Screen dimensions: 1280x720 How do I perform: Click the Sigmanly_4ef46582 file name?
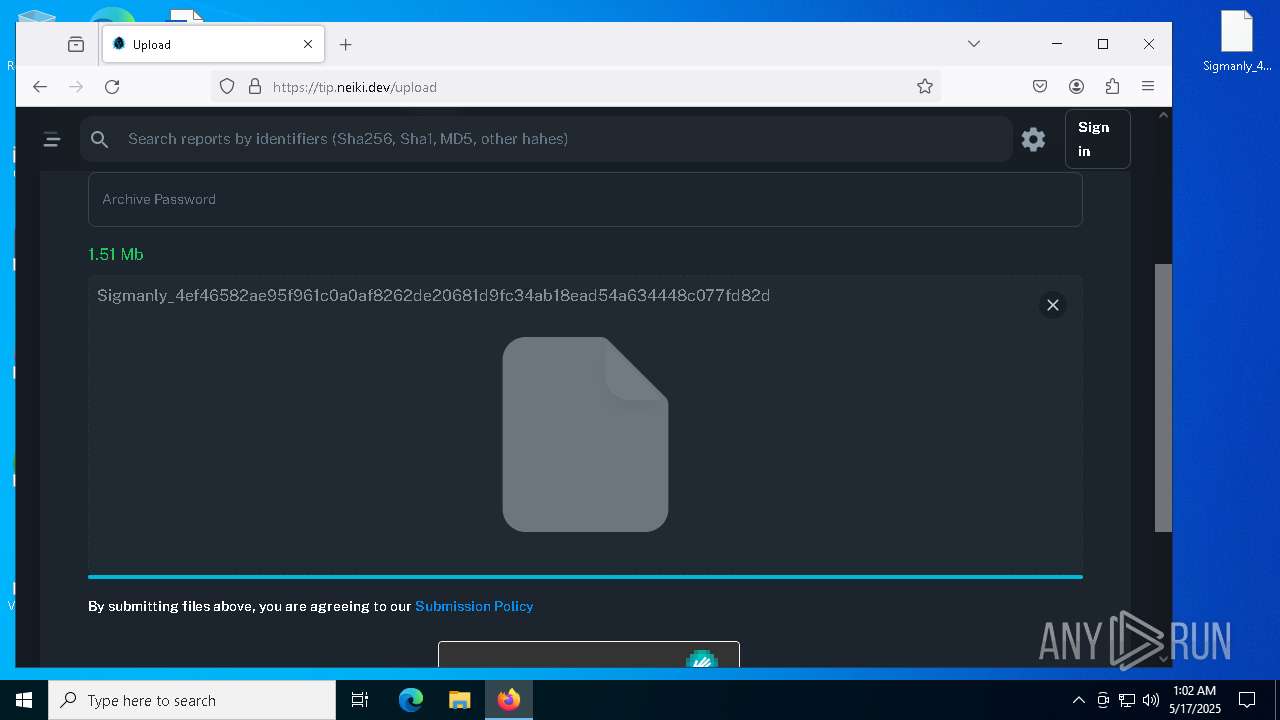click(433, 295)
